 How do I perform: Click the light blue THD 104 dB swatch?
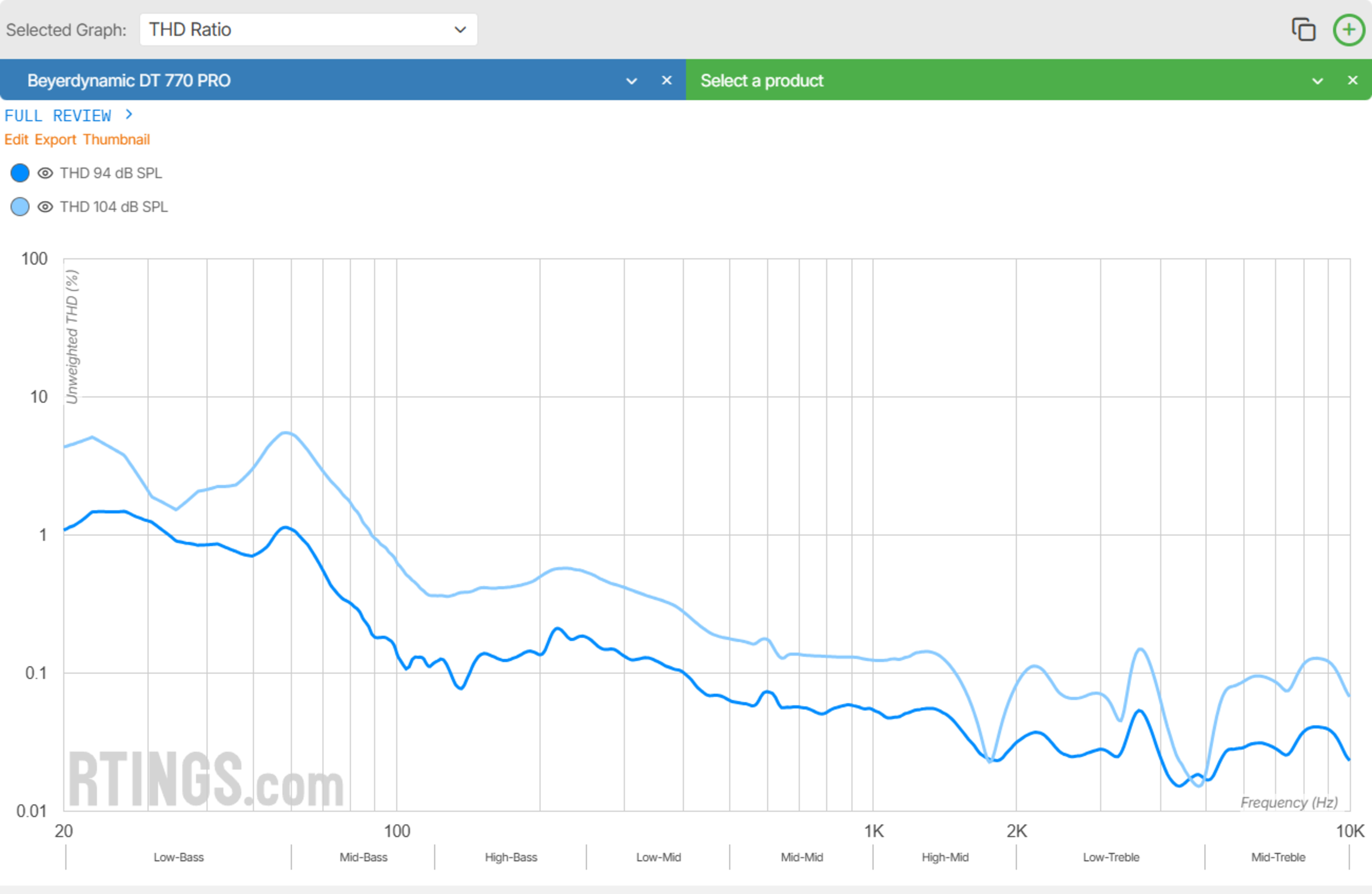pyautogui.click(x=20, y=207)
